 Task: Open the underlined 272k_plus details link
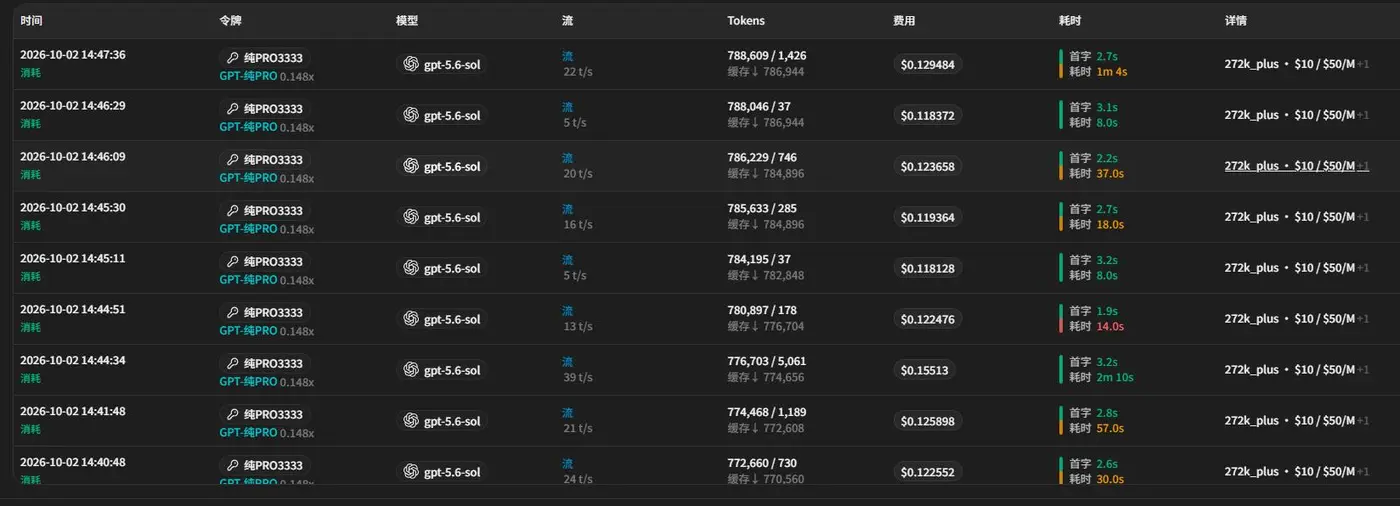click(1289, 166)
